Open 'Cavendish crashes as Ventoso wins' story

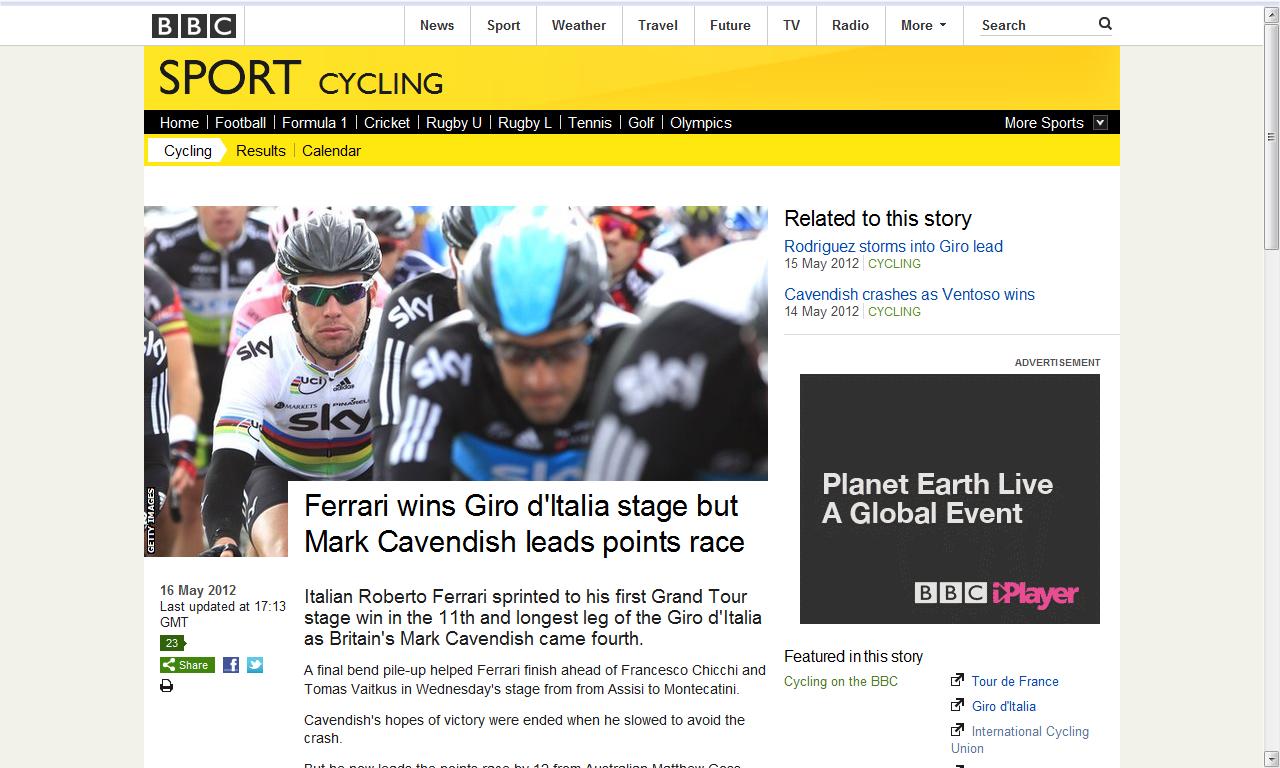909,294
